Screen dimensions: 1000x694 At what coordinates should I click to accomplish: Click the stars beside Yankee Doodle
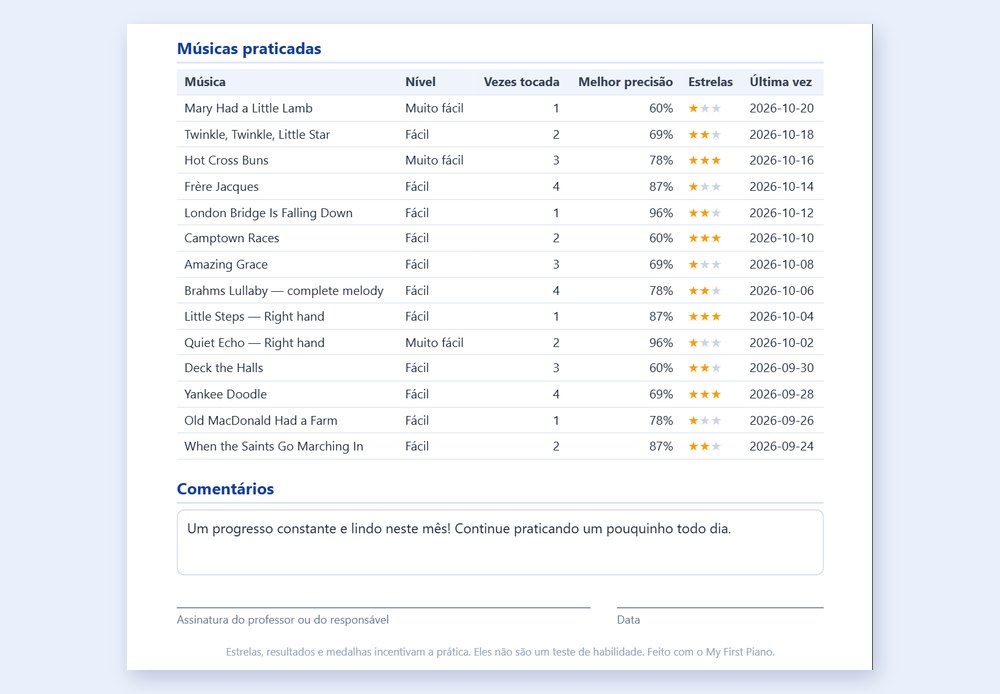click(705, 394)
